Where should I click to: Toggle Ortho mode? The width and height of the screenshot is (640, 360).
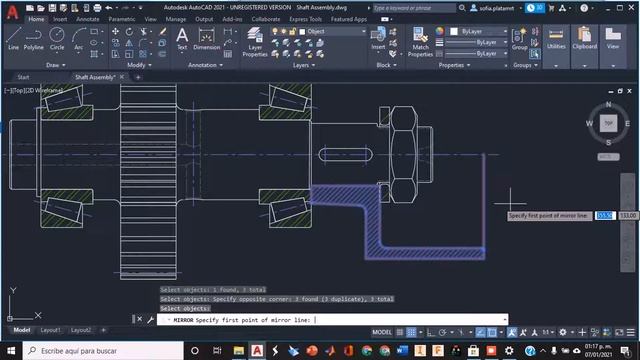click(430, 332)
